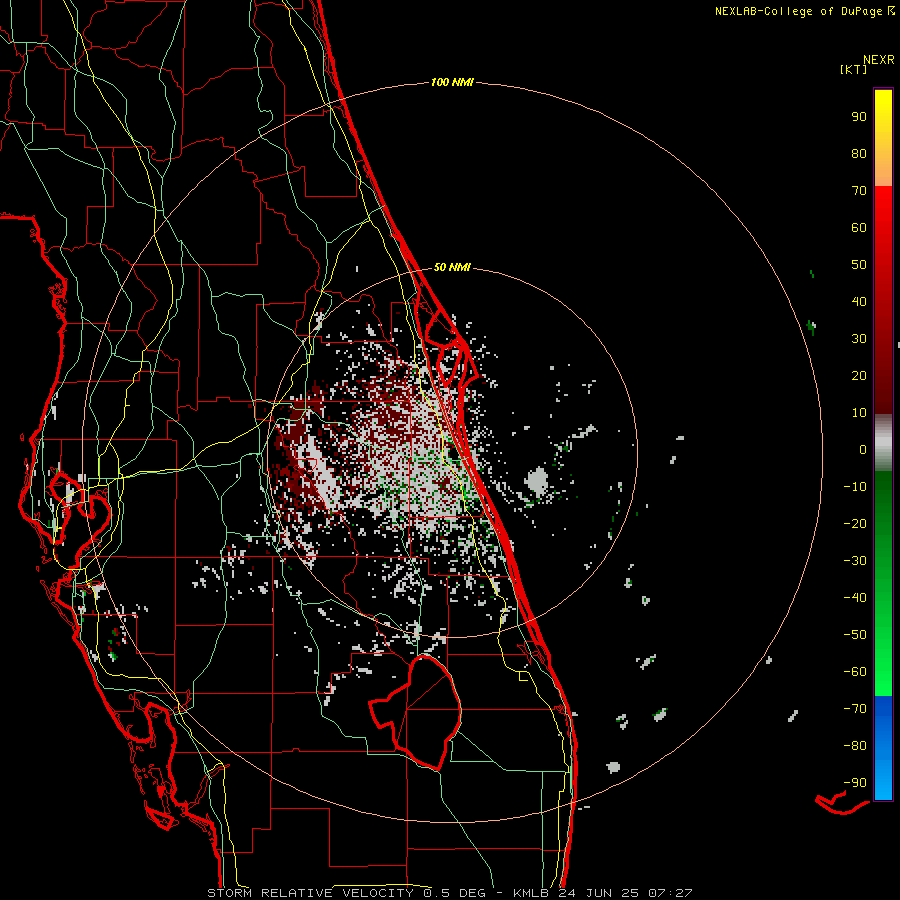Click the -70 value on the velocity scale

click(x=855, y=709)
